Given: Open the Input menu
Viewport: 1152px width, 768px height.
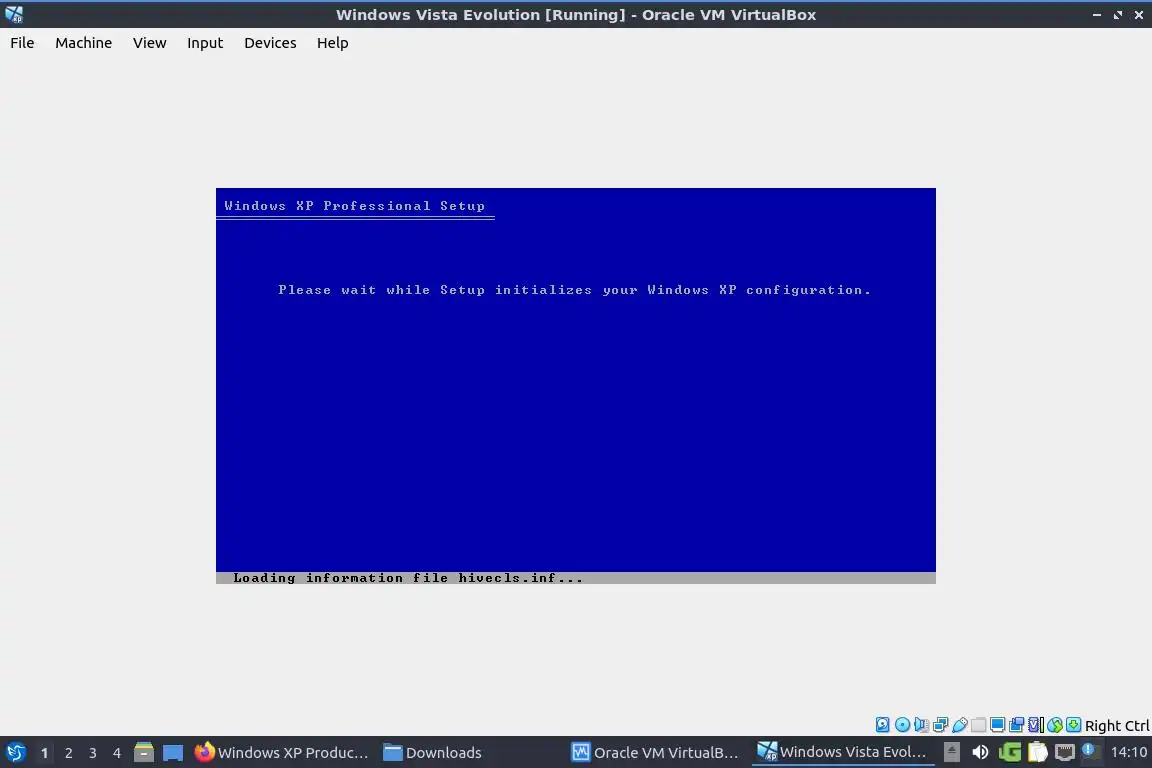Looking at the screenshot, I should point(204,43).
